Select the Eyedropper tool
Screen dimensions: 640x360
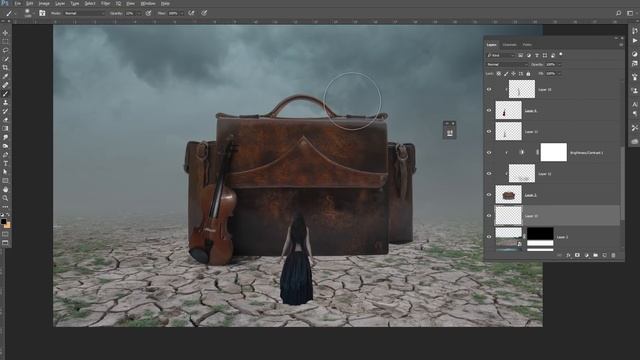point(5,76)
